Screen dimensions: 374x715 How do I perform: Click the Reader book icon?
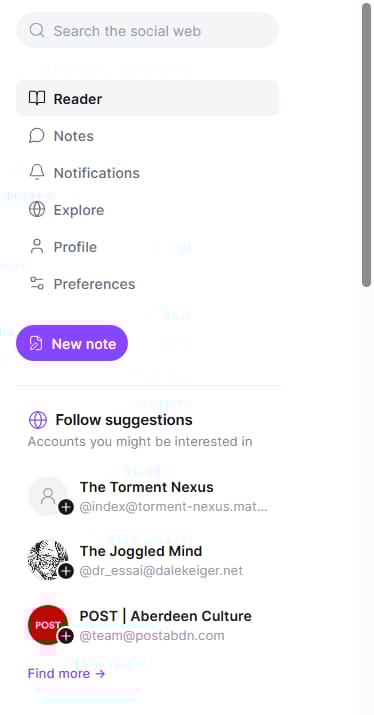(37, 98)
